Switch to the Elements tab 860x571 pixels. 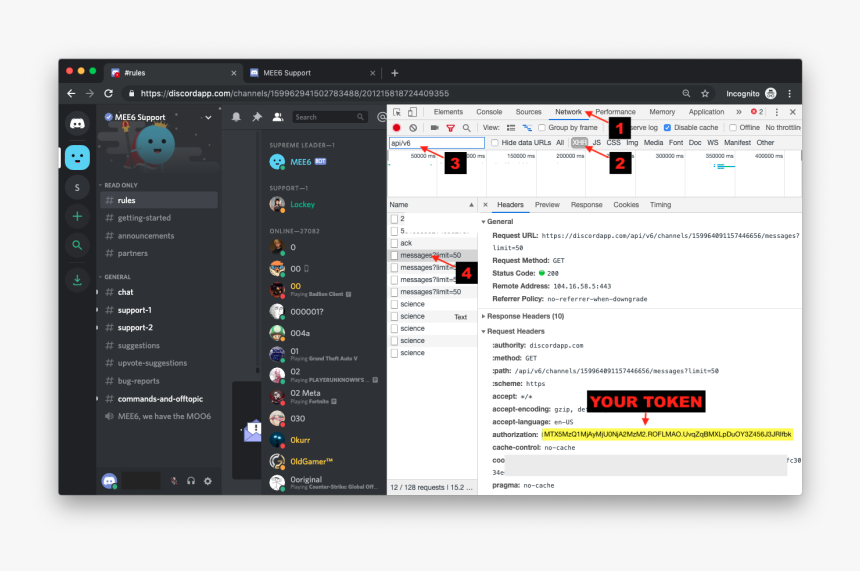tap(448, 112)
